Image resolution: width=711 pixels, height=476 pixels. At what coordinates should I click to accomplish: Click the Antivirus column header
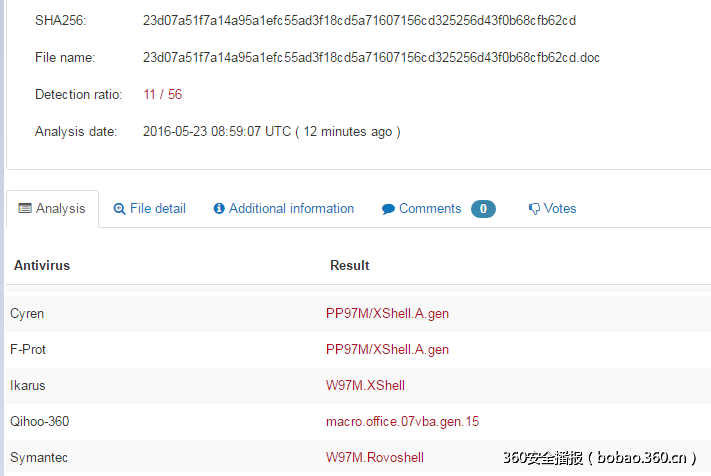tap(42, 266)
